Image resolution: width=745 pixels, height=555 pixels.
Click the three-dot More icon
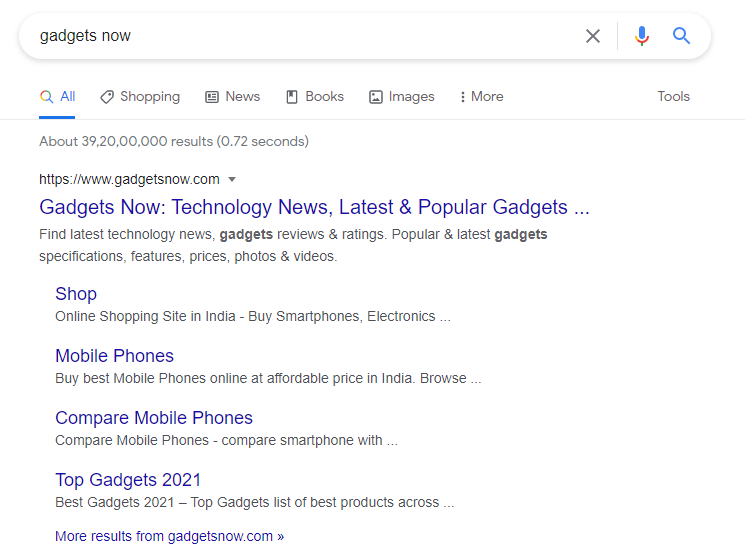click(x=462, y=97)
